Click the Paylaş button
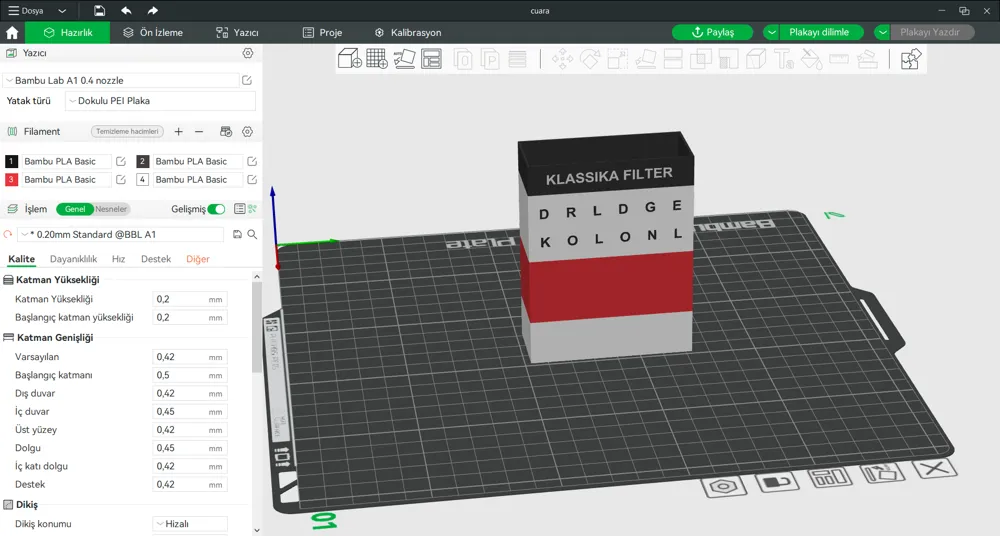 (712, 33)
